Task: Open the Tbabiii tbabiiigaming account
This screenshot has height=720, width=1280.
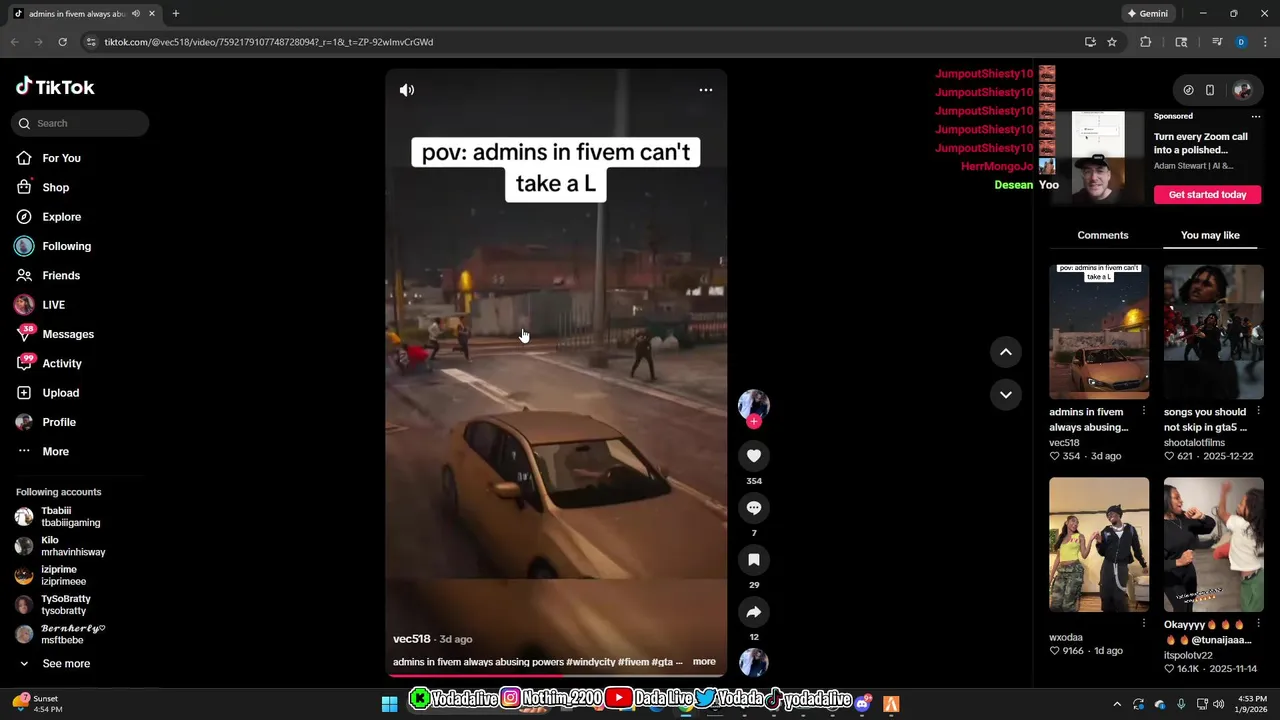Action: point(70,516)
